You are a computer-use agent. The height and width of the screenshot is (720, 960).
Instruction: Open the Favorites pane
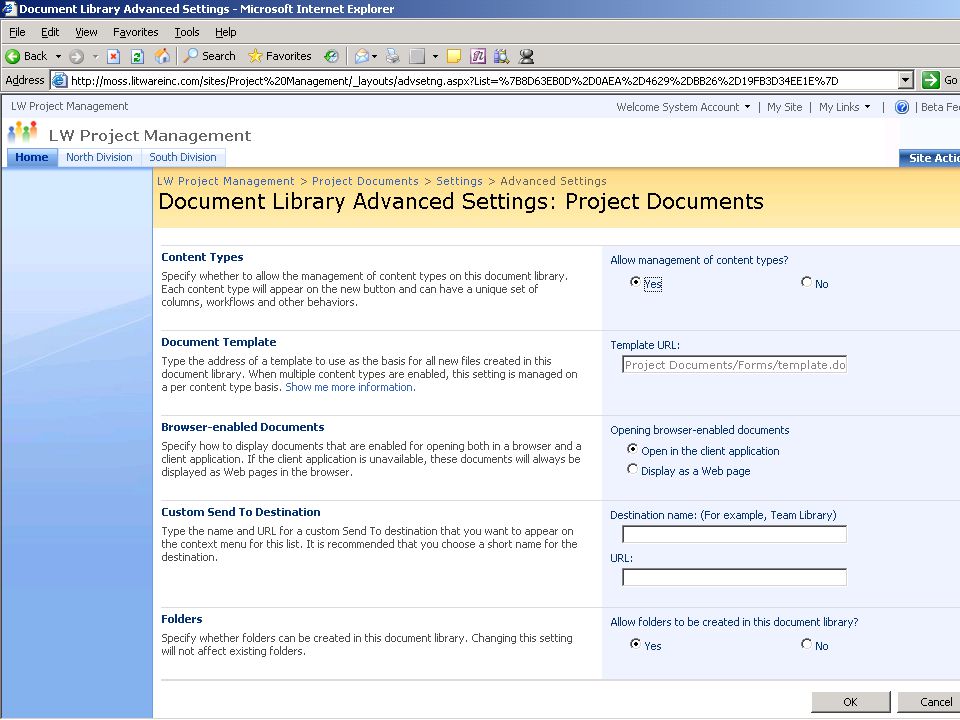pos(280,56)
